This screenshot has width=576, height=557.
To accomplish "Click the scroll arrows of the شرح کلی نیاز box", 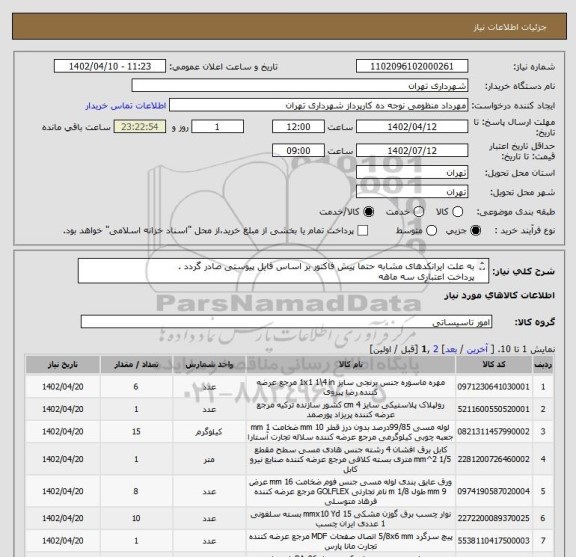I will pos(483,266).
